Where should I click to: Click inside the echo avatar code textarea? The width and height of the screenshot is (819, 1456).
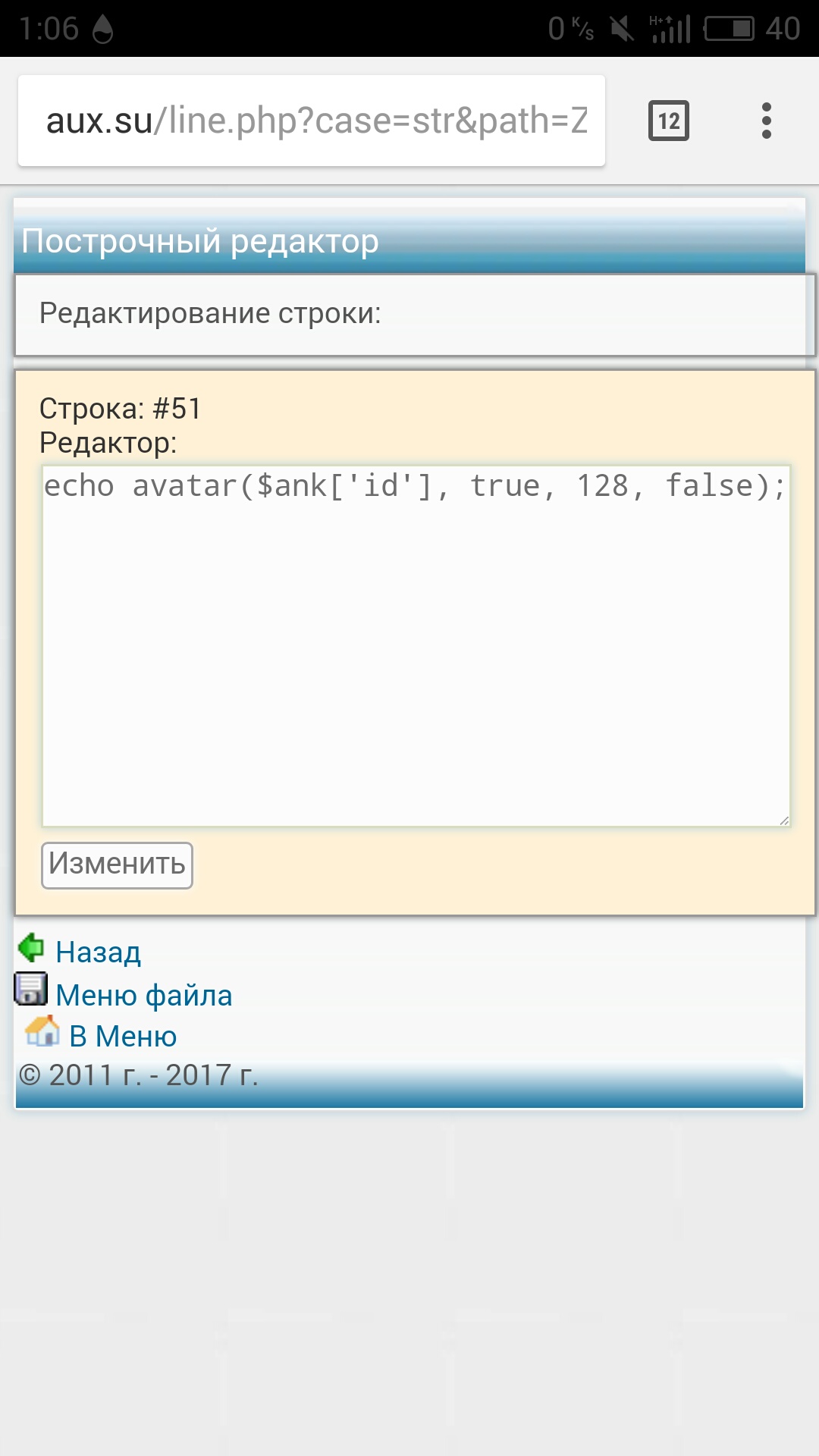point(416,645)
